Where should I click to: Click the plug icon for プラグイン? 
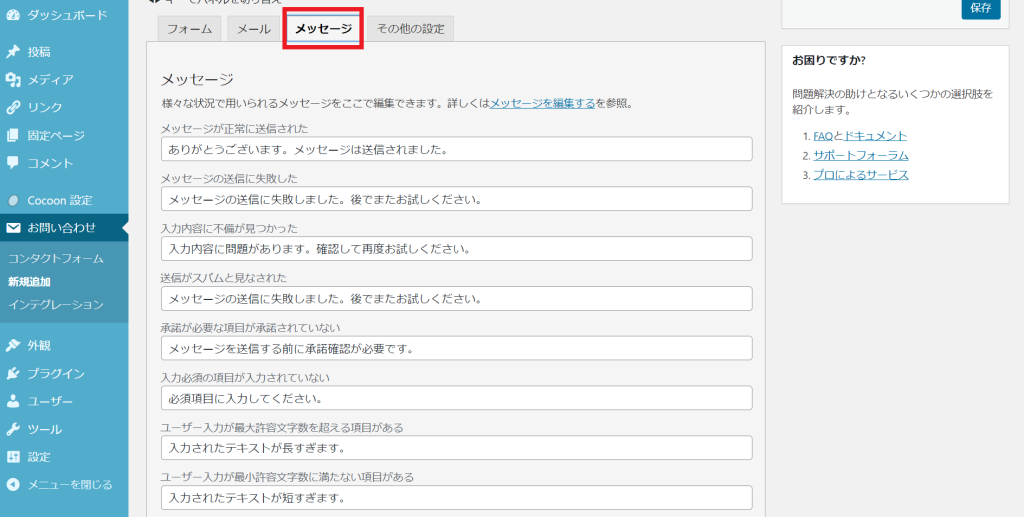(x=13, y=374)
